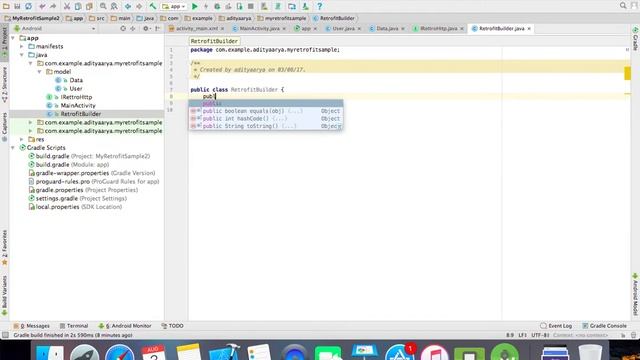This screenshot has height=360, width=640.
Task: Switch to MainActivity.java editor tab
Action: point(259,29)
